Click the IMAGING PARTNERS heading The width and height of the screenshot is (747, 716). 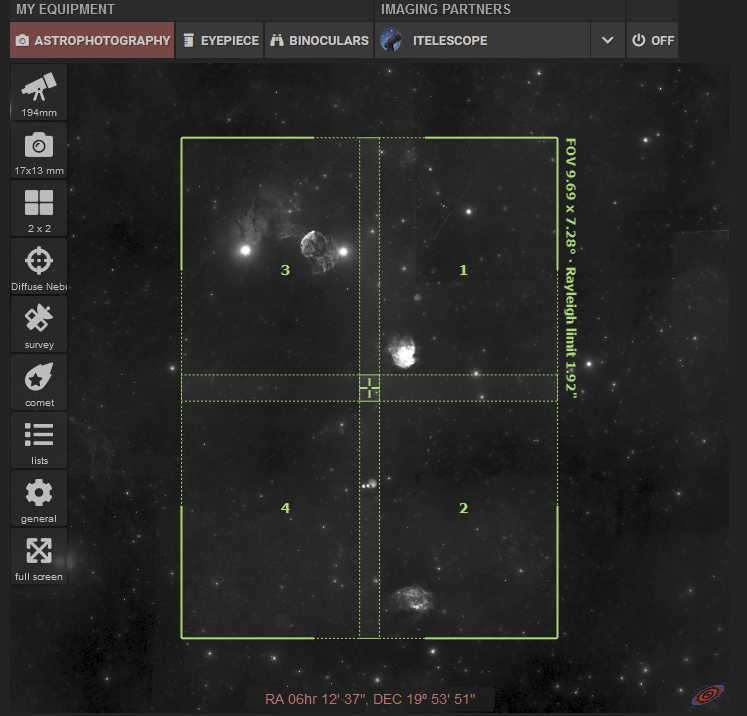[445, 9]
